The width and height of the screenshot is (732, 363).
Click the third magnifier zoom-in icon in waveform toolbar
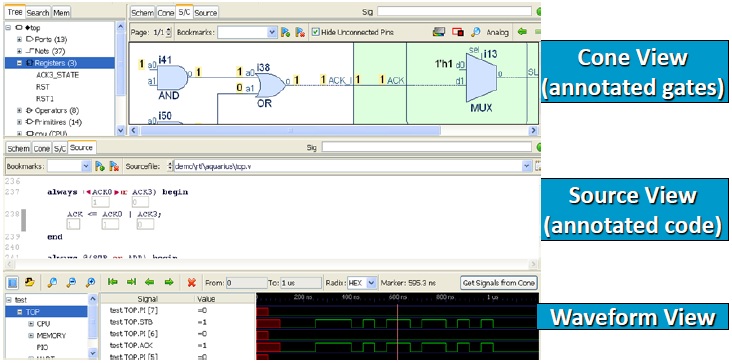[x=91, y=282]
